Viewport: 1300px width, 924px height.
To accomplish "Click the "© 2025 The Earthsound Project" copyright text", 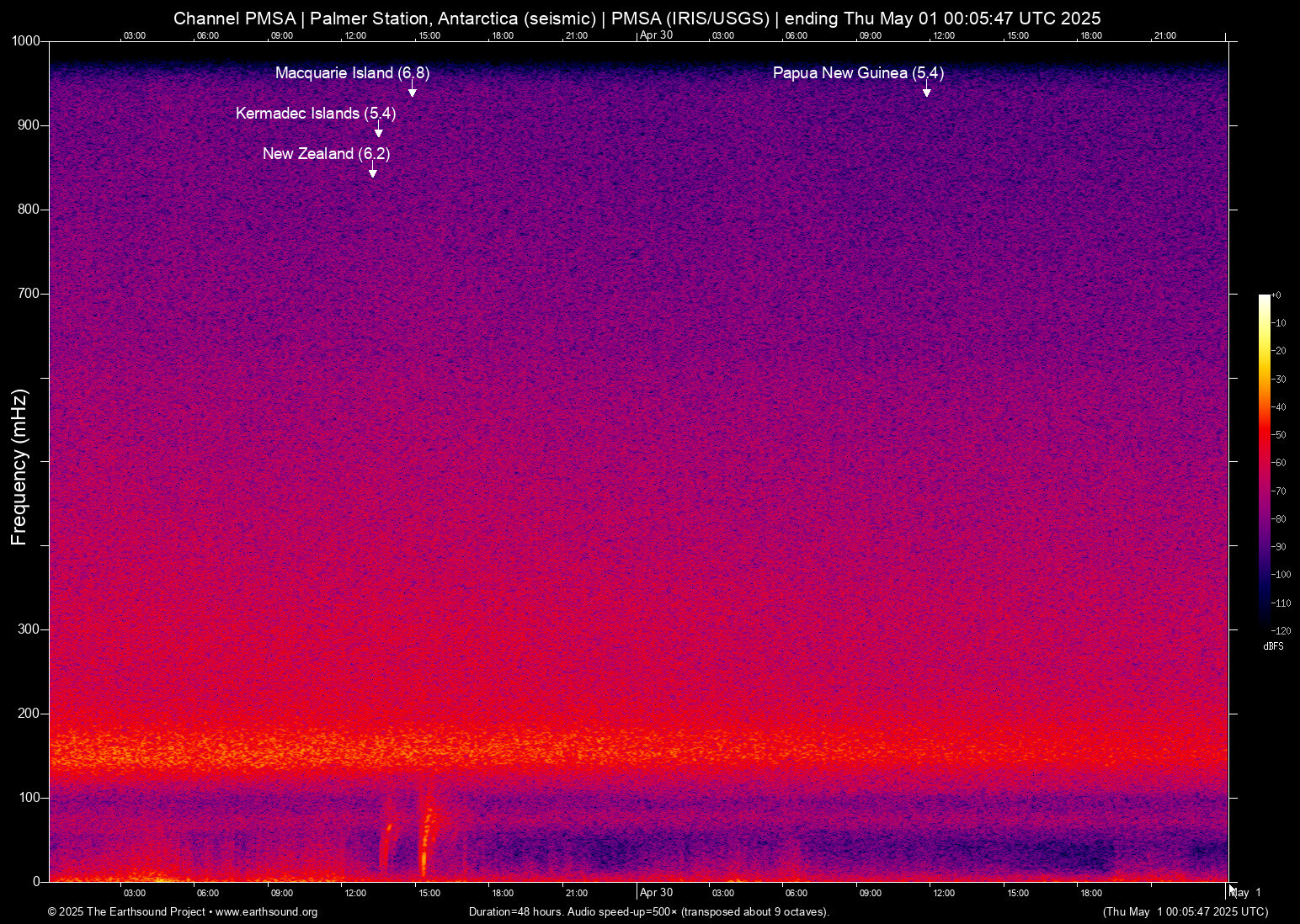I will tap(126, 912).
